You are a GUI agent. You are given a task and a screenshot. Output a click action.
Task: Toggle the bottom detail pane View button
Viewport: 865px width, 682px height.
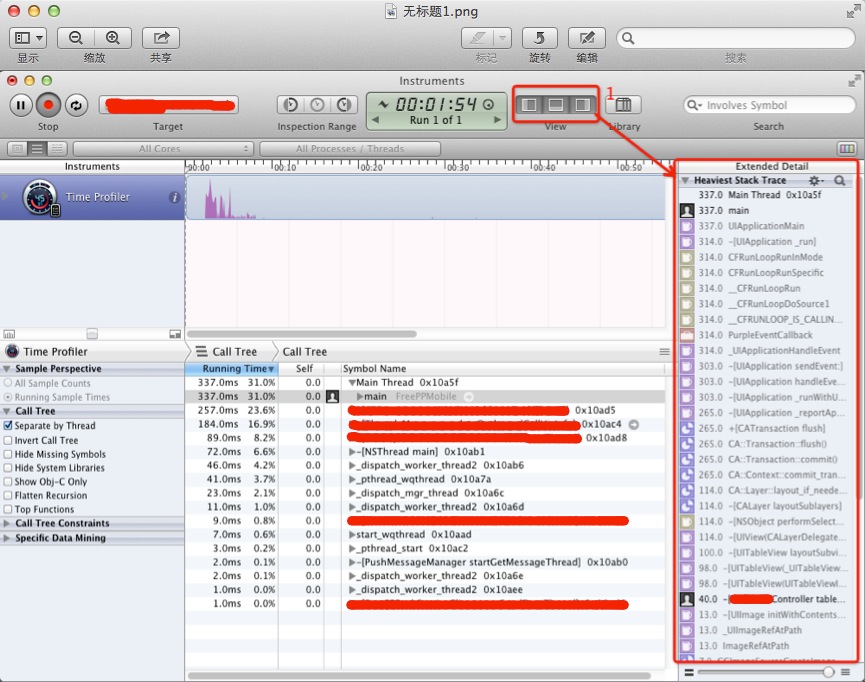pyautogui.click(x=556, y=104)
